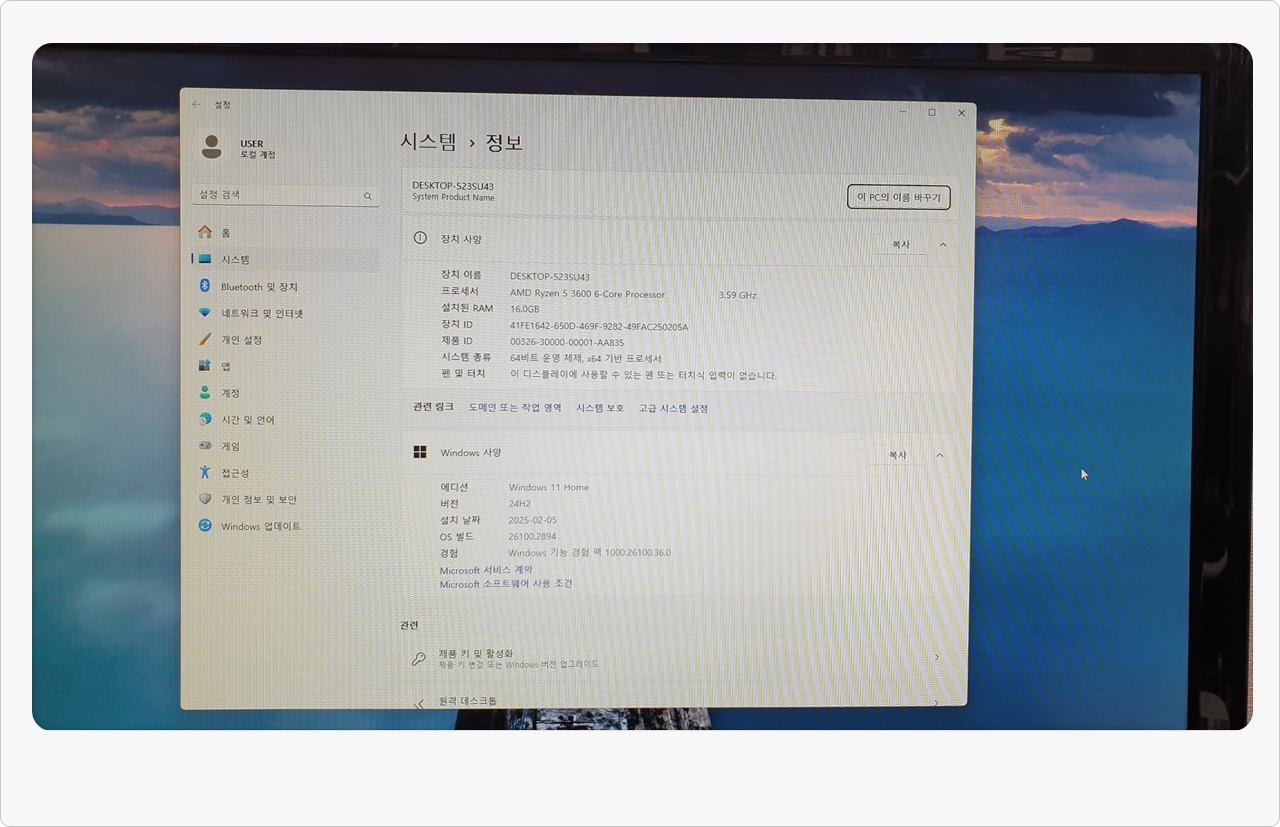
Task: Open 원격 데스크톱 chevron arrow
Action: pos(935,702)
